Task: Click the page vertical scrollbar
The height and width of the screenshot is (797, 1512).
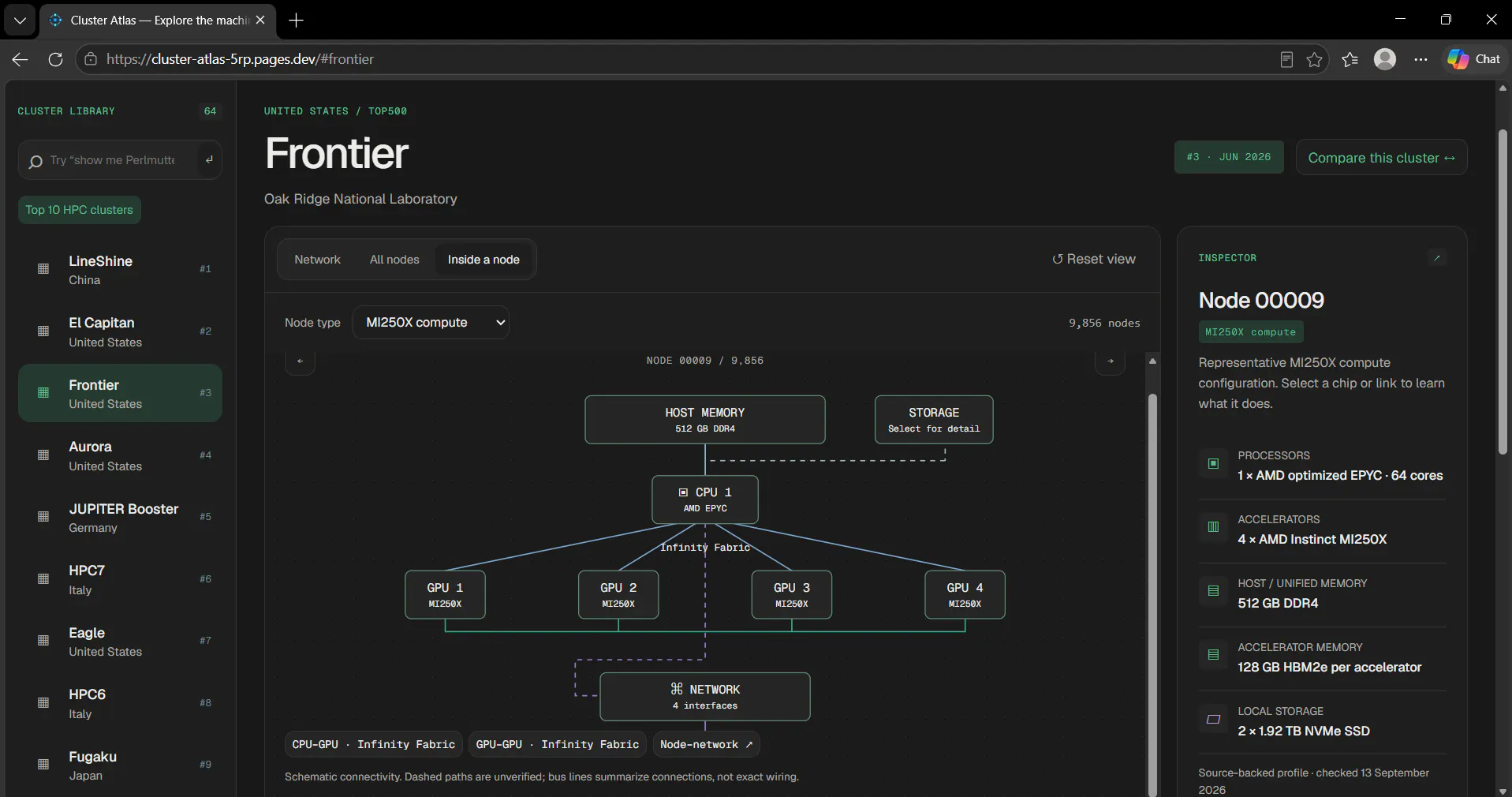Action: (x=1503, y=292)
